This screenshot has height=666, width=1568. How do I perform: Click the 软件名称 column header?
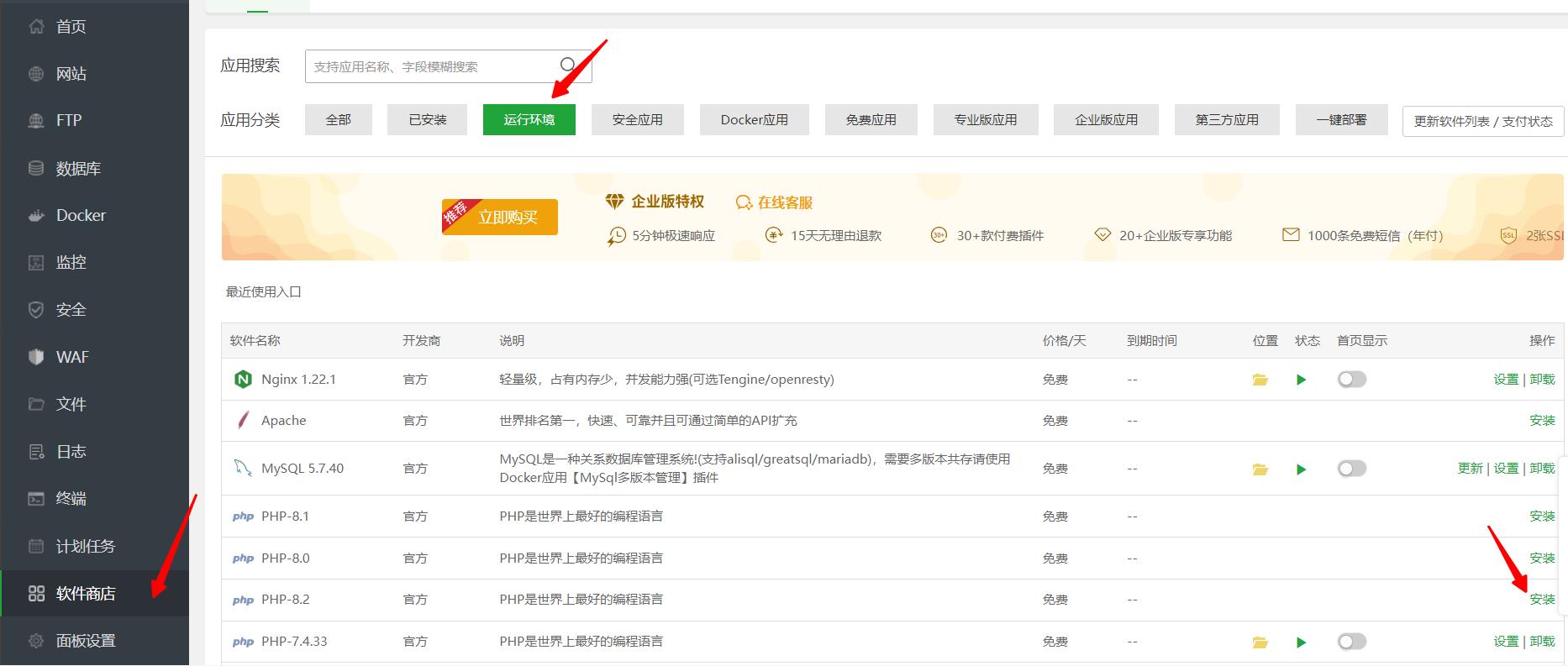pyautogui.click(x=255, y=341)
